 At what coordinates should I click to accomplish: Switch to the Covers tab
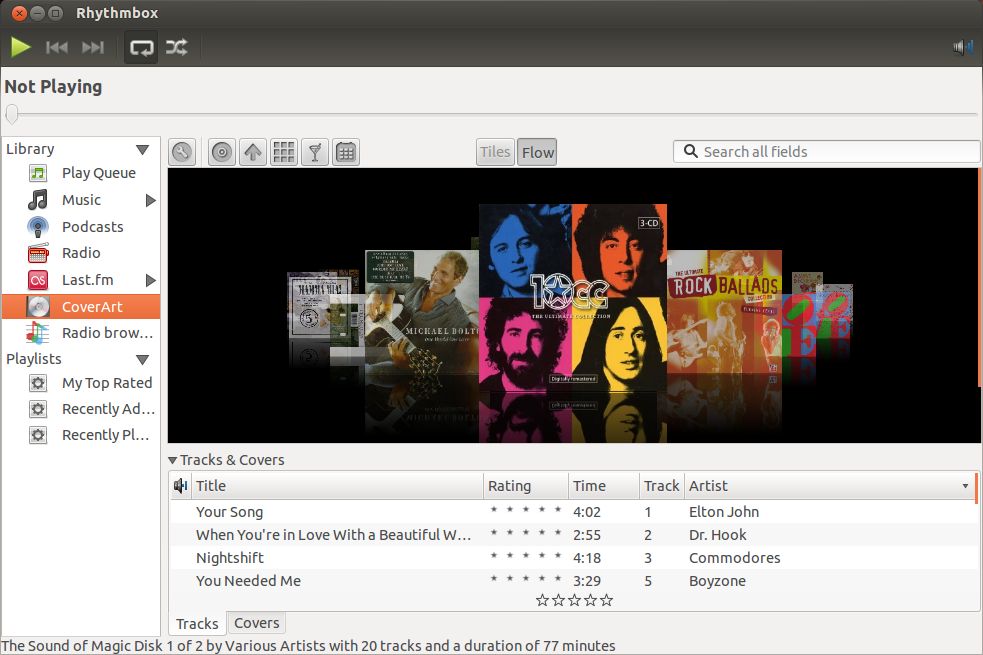point(256,623)
